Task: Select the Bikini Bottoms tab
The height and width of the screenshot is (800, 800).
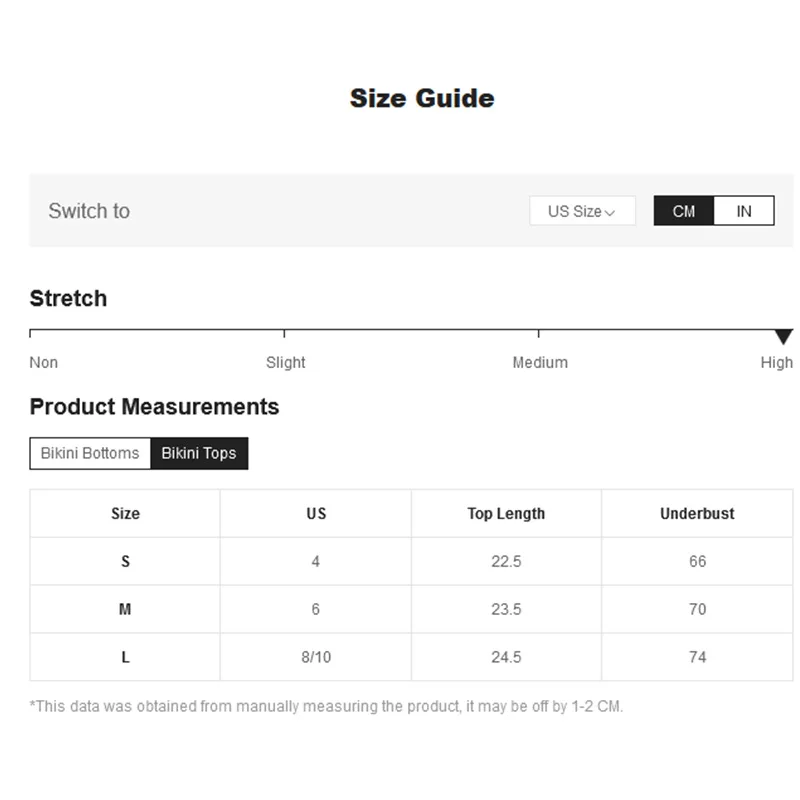Action: [x=90, y=453]
